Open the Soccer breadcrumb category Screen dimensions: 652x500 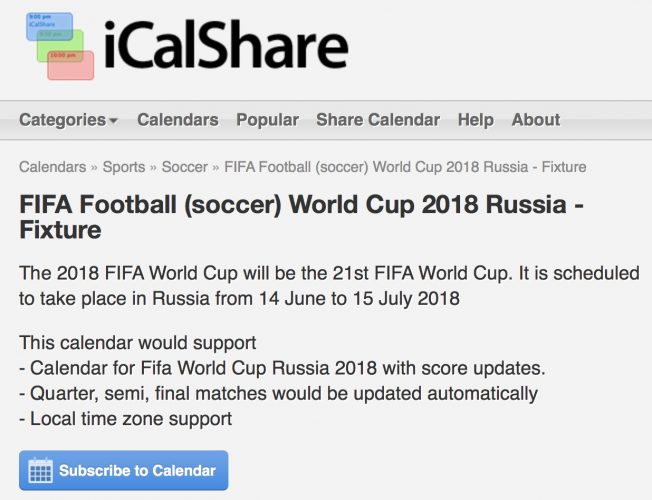[185, 167]
